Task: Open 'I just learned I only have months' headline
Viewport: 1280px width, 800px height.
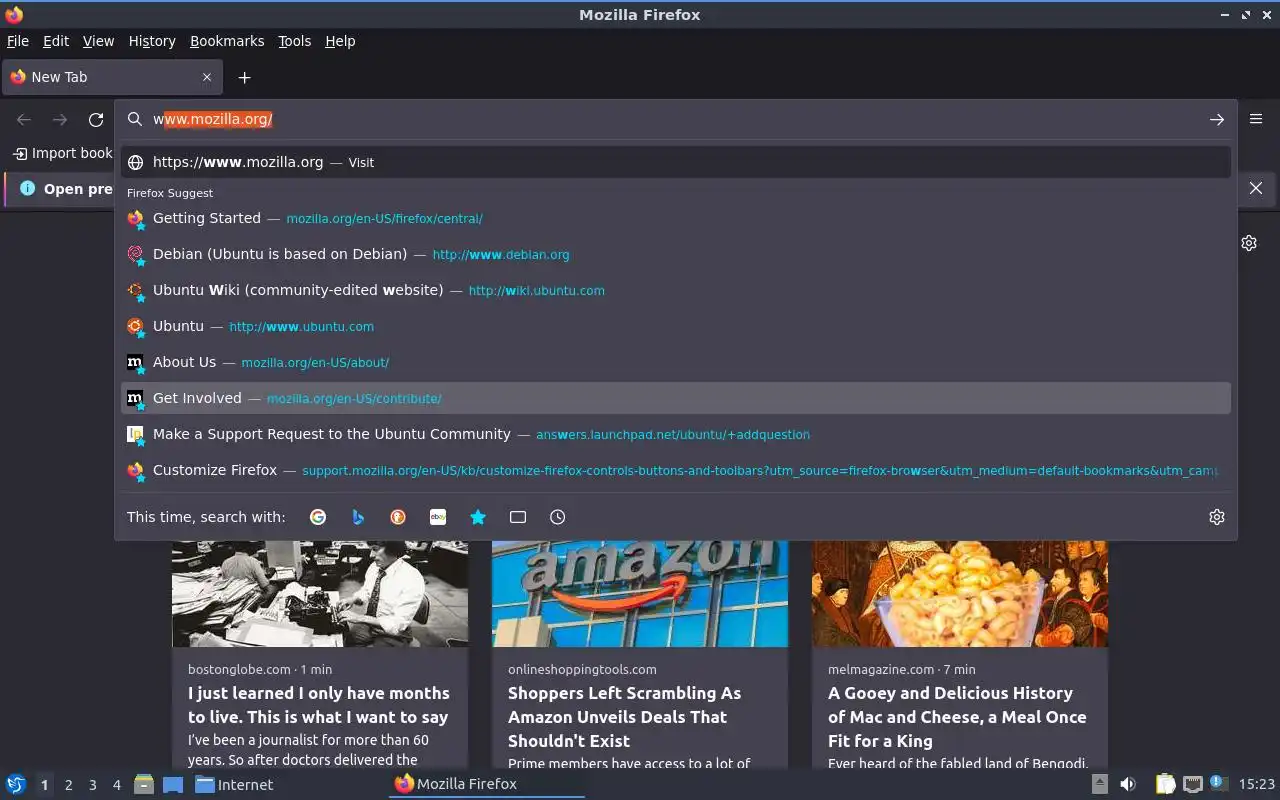Action: click(319, 705)
